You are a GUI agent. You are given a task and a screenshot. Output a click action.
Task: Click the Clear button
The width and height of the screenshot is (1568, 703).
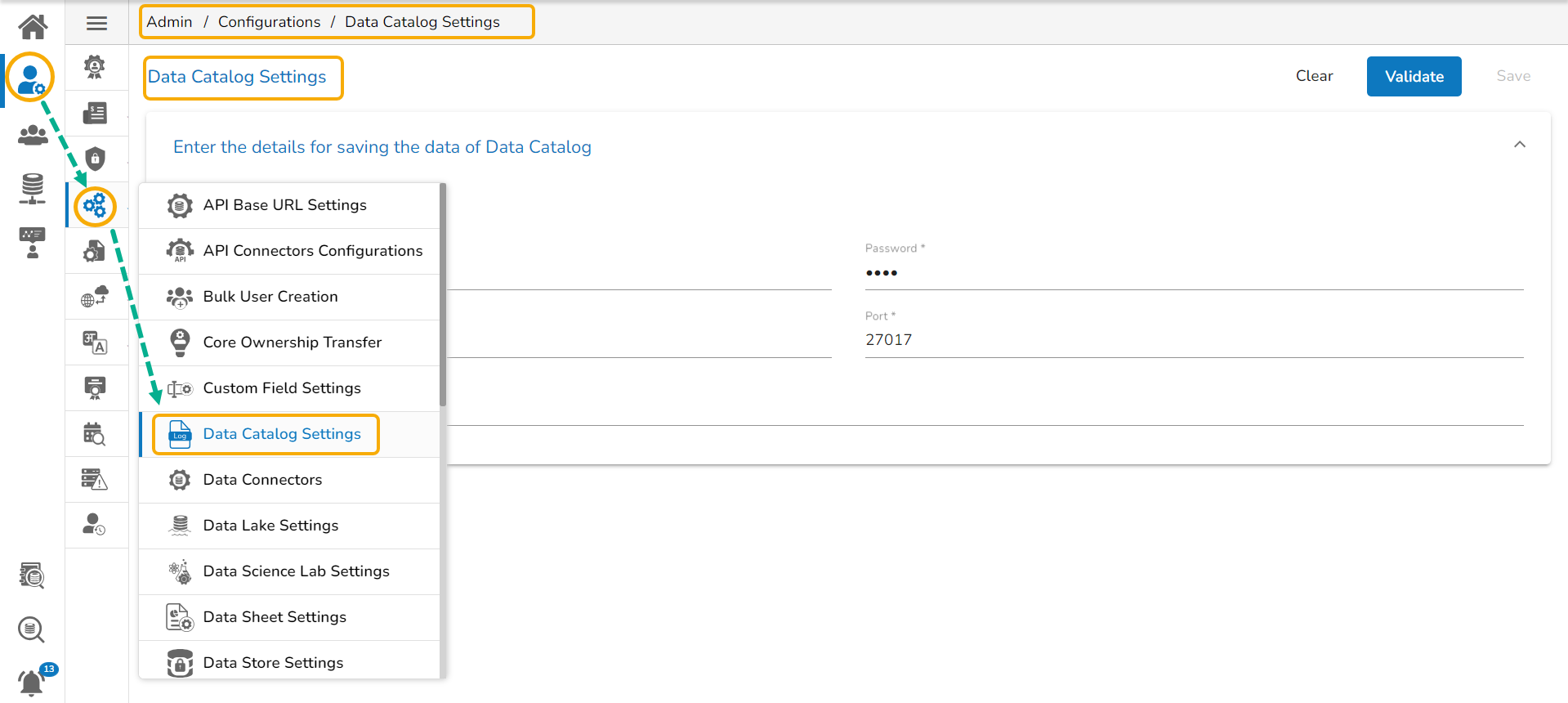coord(1314,76)
